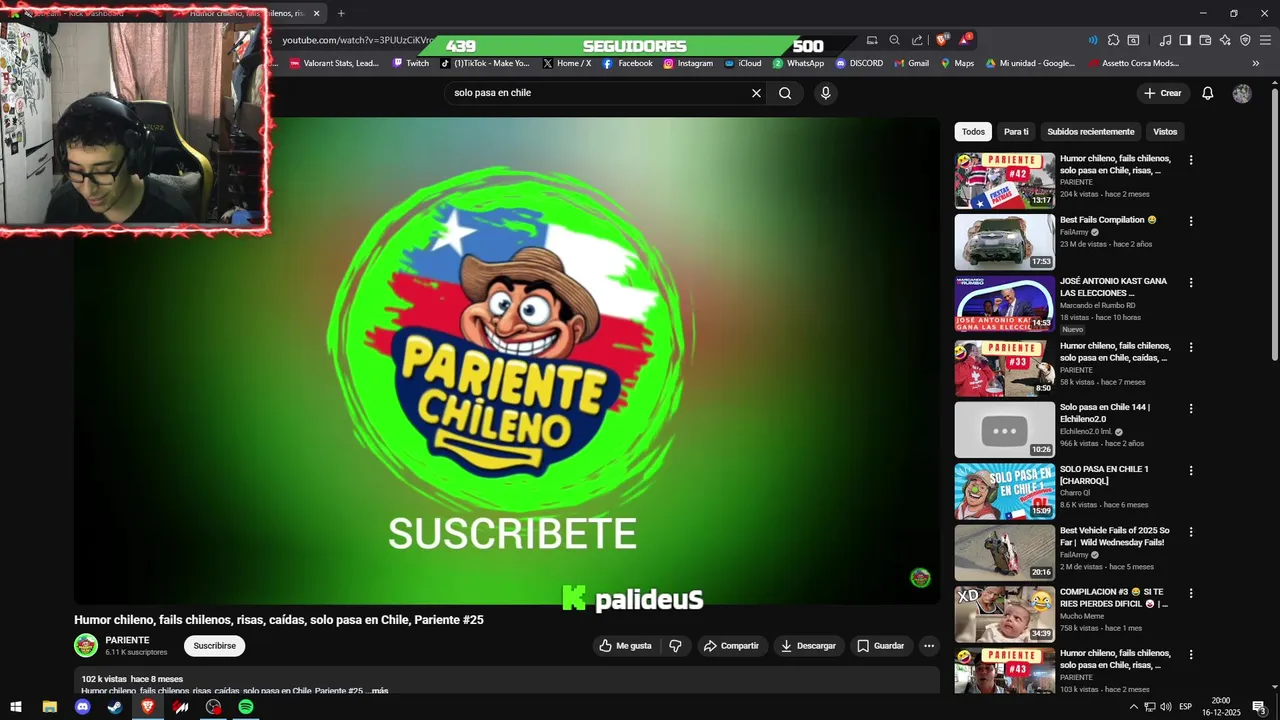This screenshot has width=1280, height=720.
Task: Click the Descargar button
Action: [x=808, y=646]
